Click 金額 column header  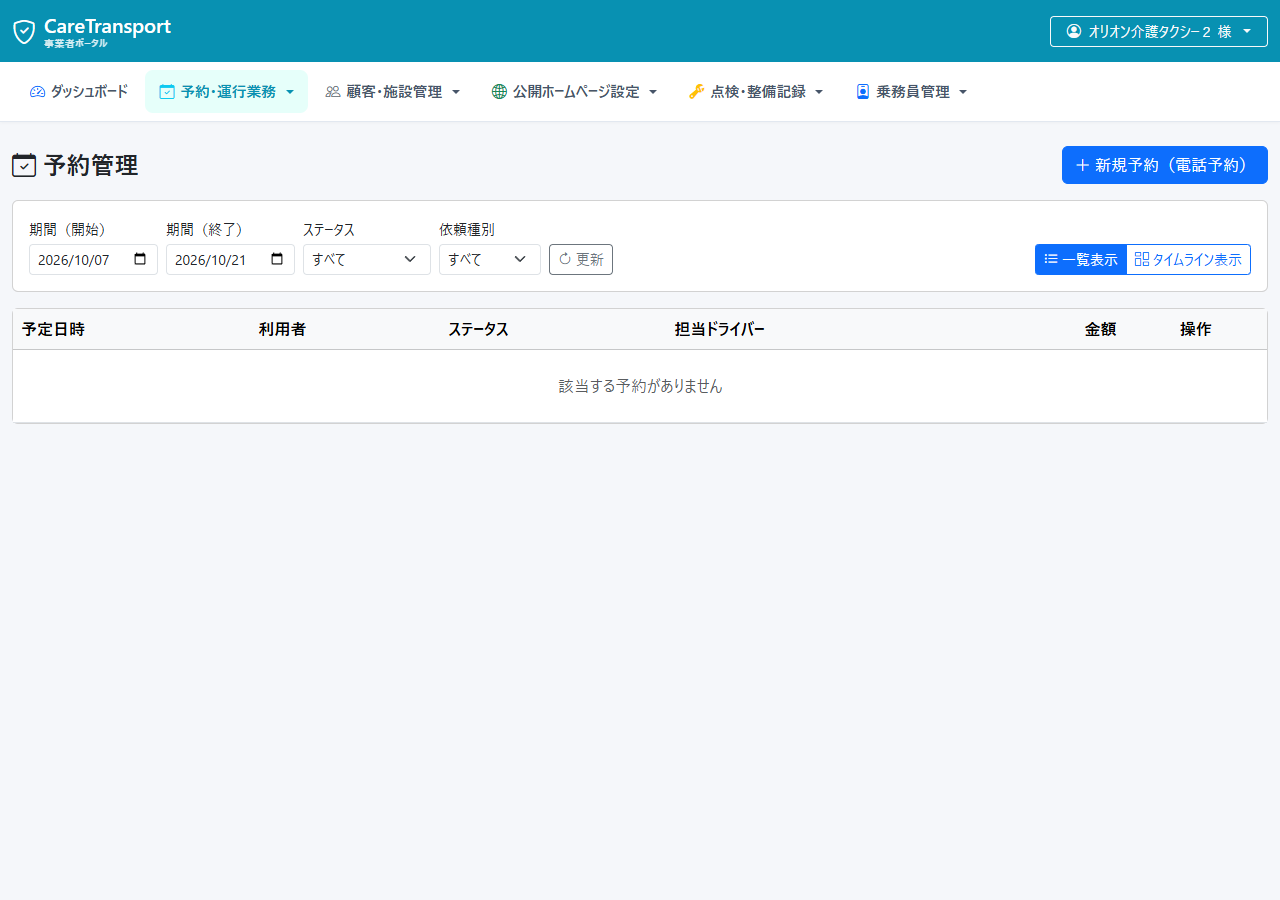click(1100, 329)
